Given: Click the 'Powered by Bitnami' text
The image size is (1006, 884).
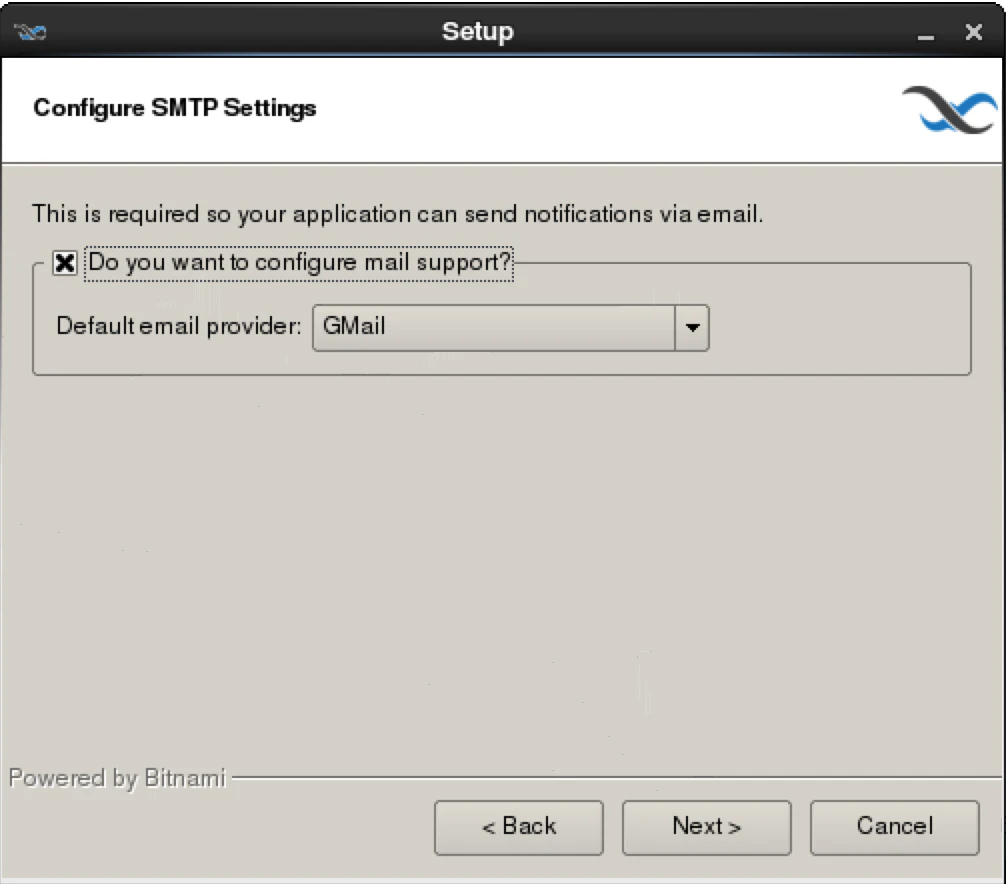Looking at the screenshot, I should point(117,778).
